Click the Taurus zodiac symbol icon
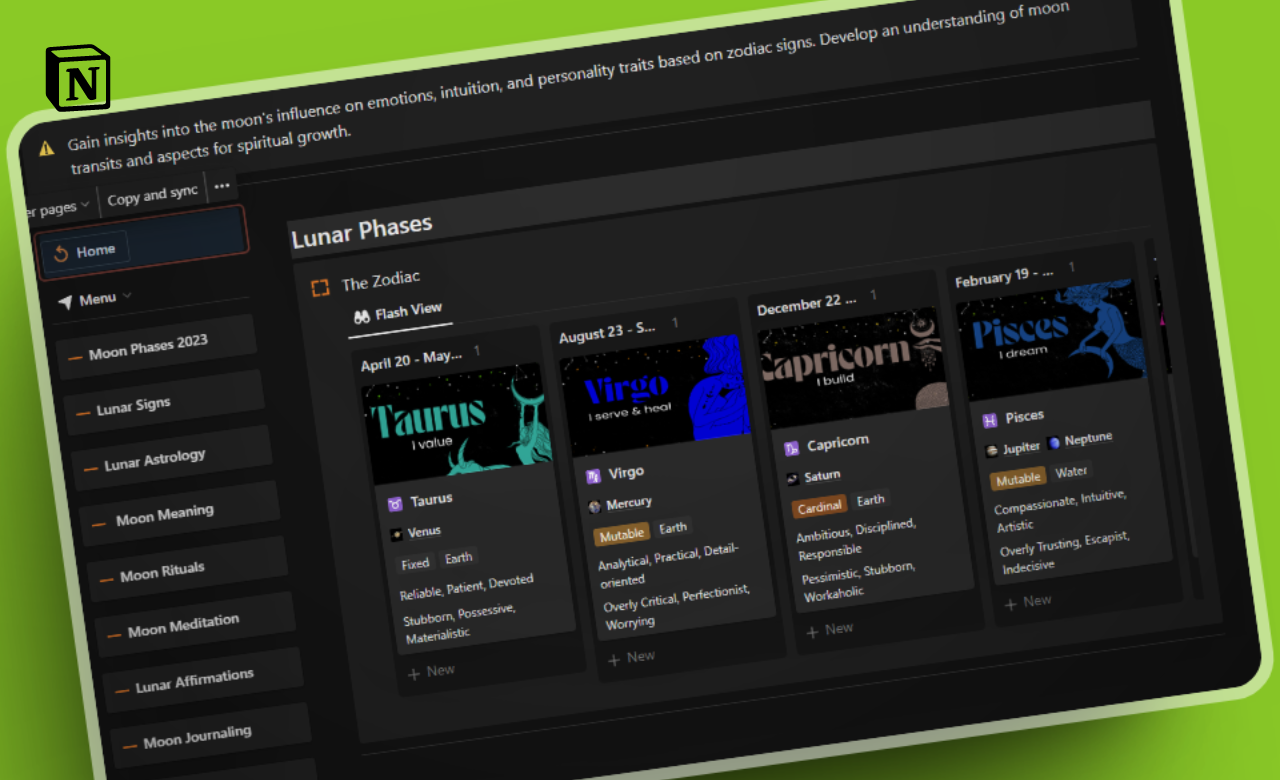The image size is (1280, 780). point(394,504)
